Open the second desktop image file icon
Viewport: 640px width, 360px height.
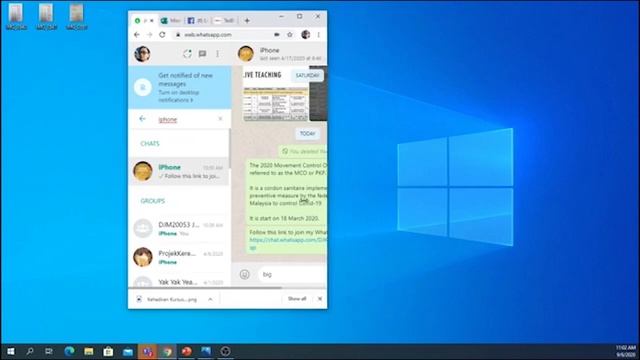coord(46,16)
